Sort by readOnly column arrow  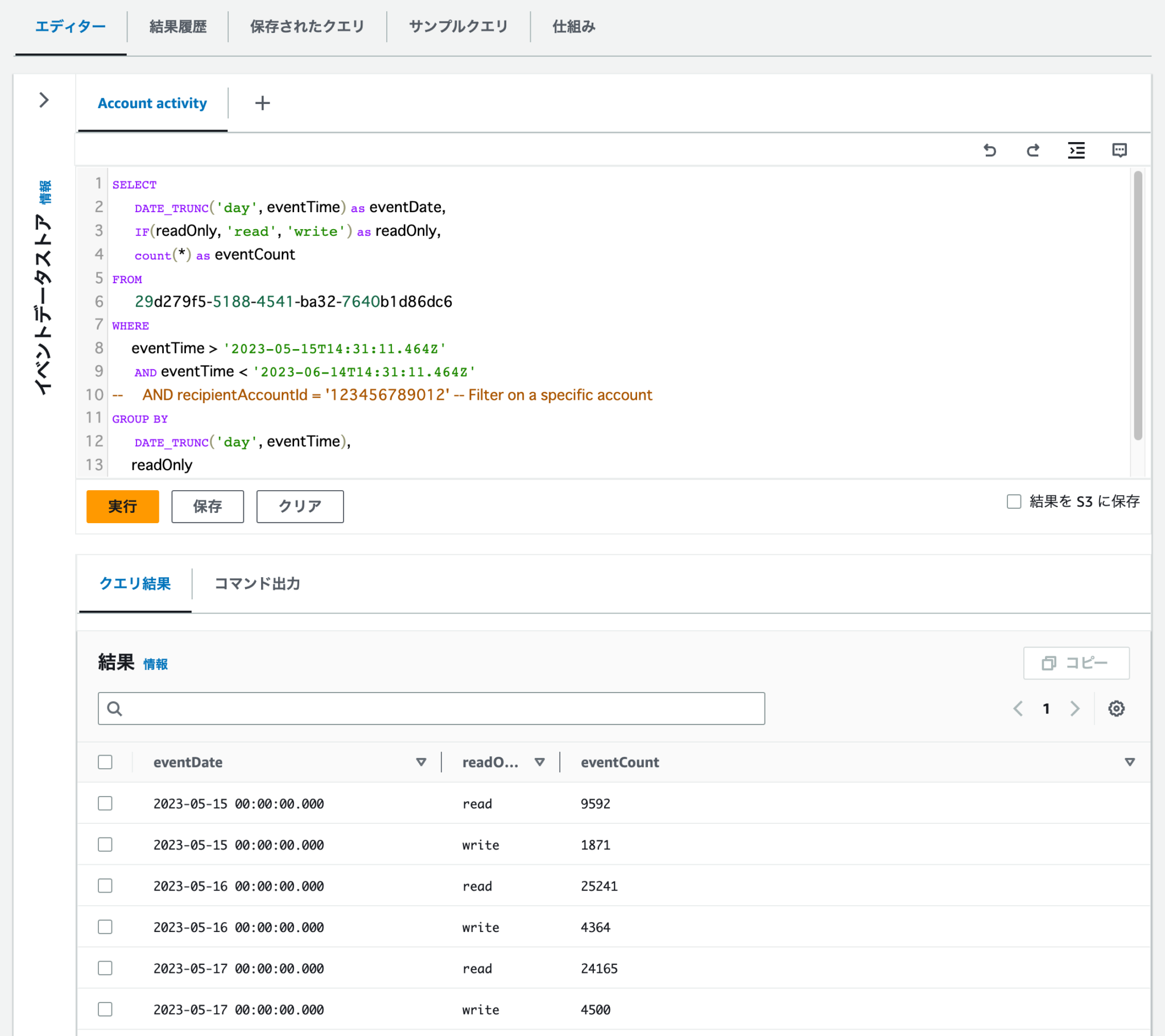tap(540, 762)
